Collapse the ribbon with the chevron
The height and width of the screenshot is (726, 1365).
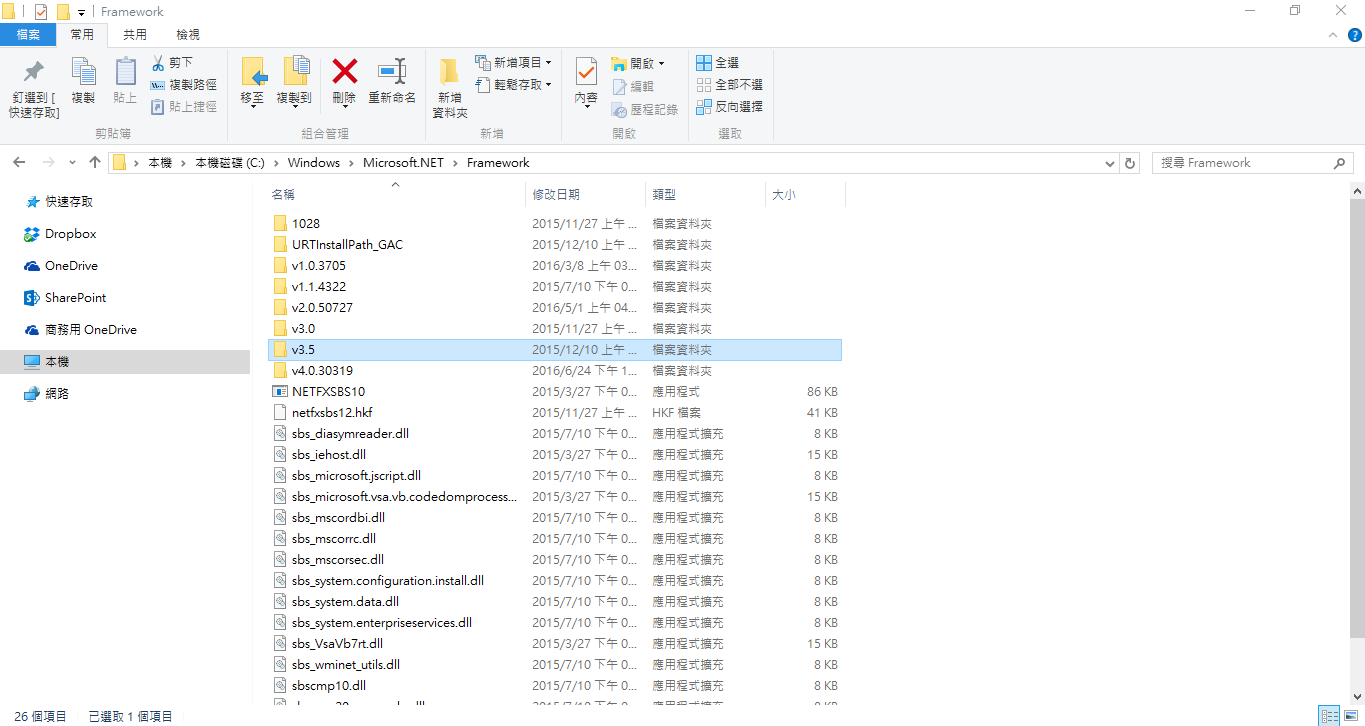click(x=1332, y=35)
